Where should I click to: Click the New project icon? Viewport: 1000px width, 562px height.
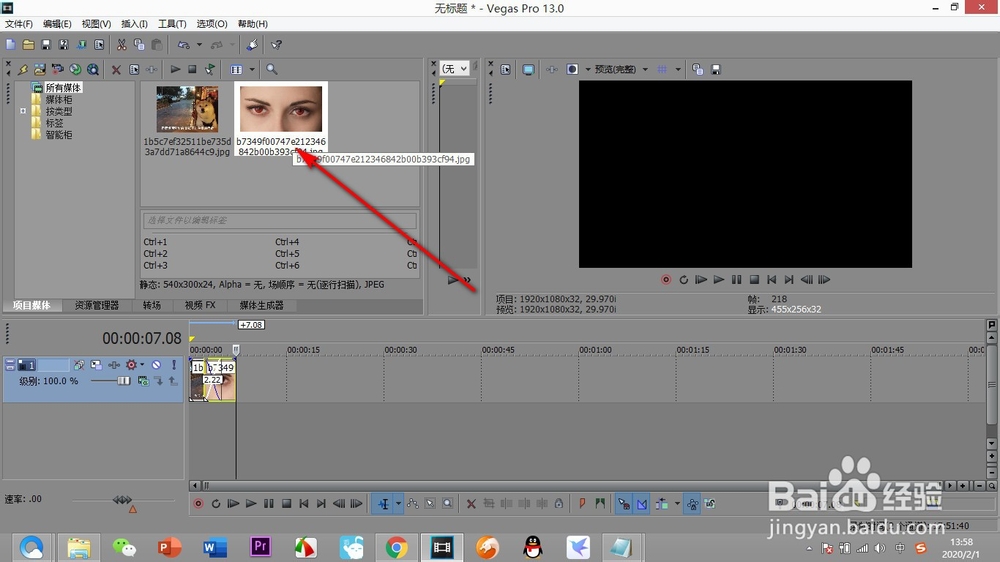(x=11, y=45)
